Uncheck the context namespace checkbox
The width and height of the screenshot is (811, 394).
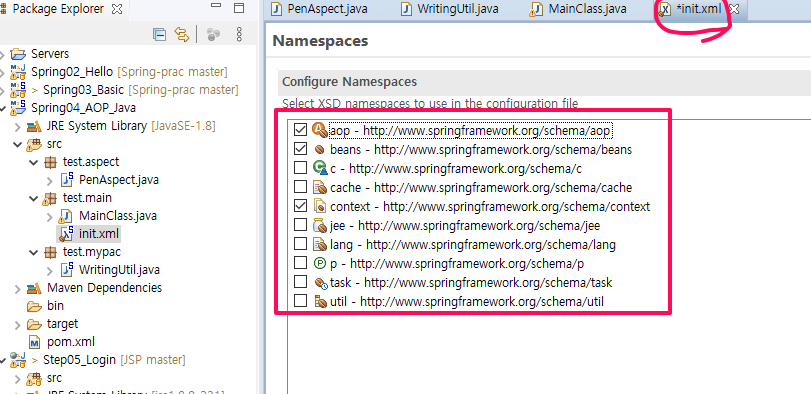pos(300,206)
